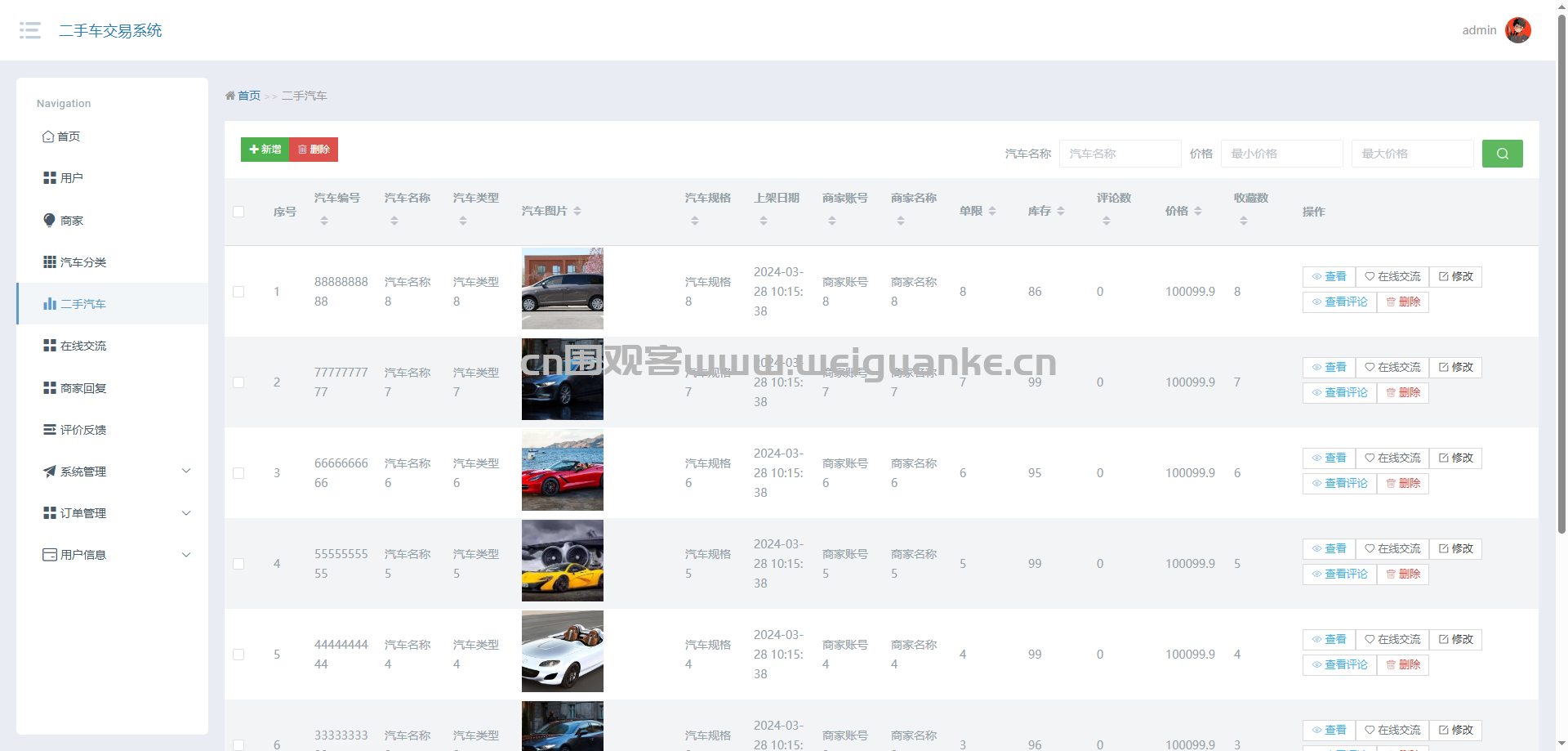Click 汽车分类 grid icon in sidebar
The height and width of the screenshot is (751, 1568).
click(49, 262)
